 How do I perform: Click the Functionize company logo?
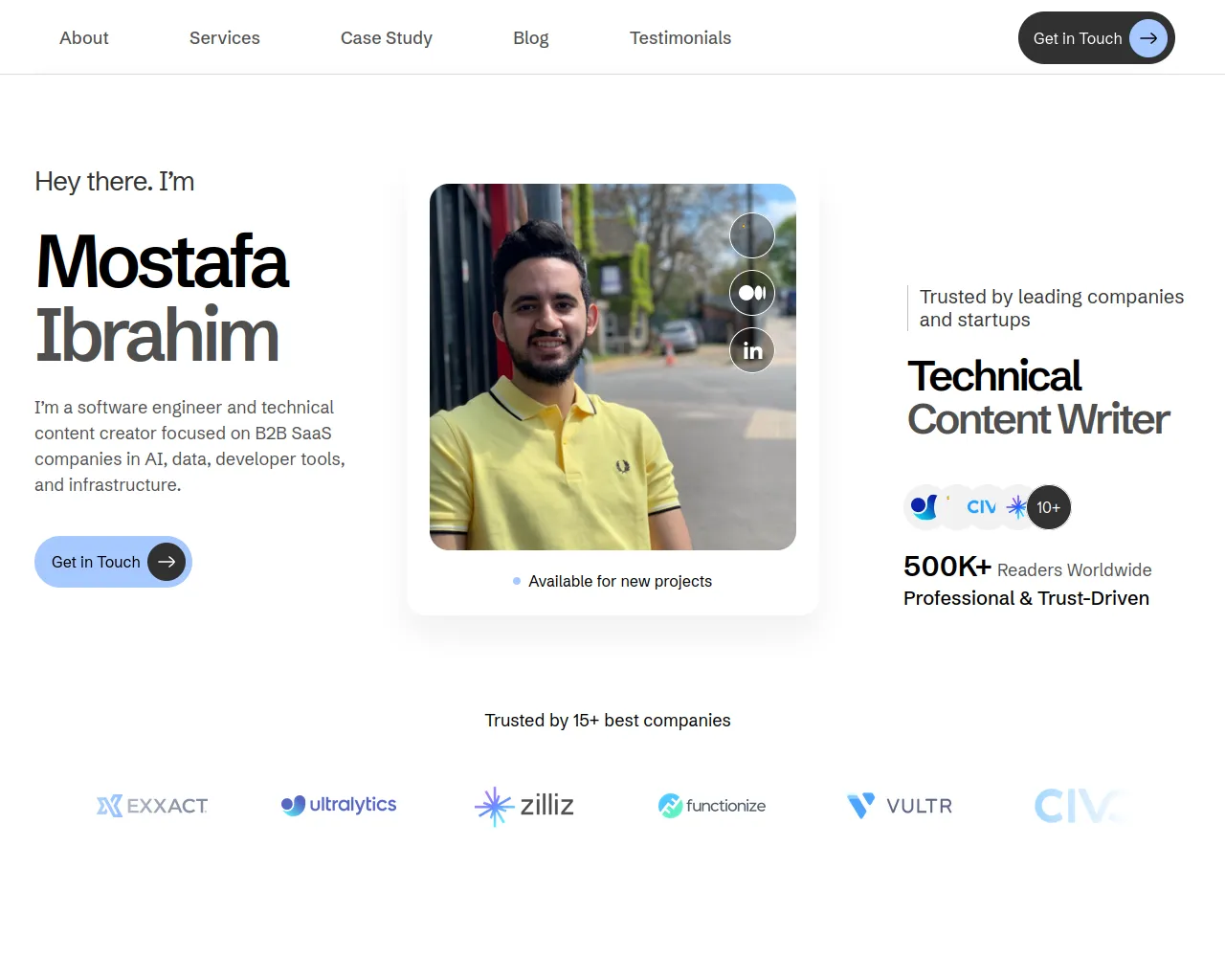click(712, 806)
